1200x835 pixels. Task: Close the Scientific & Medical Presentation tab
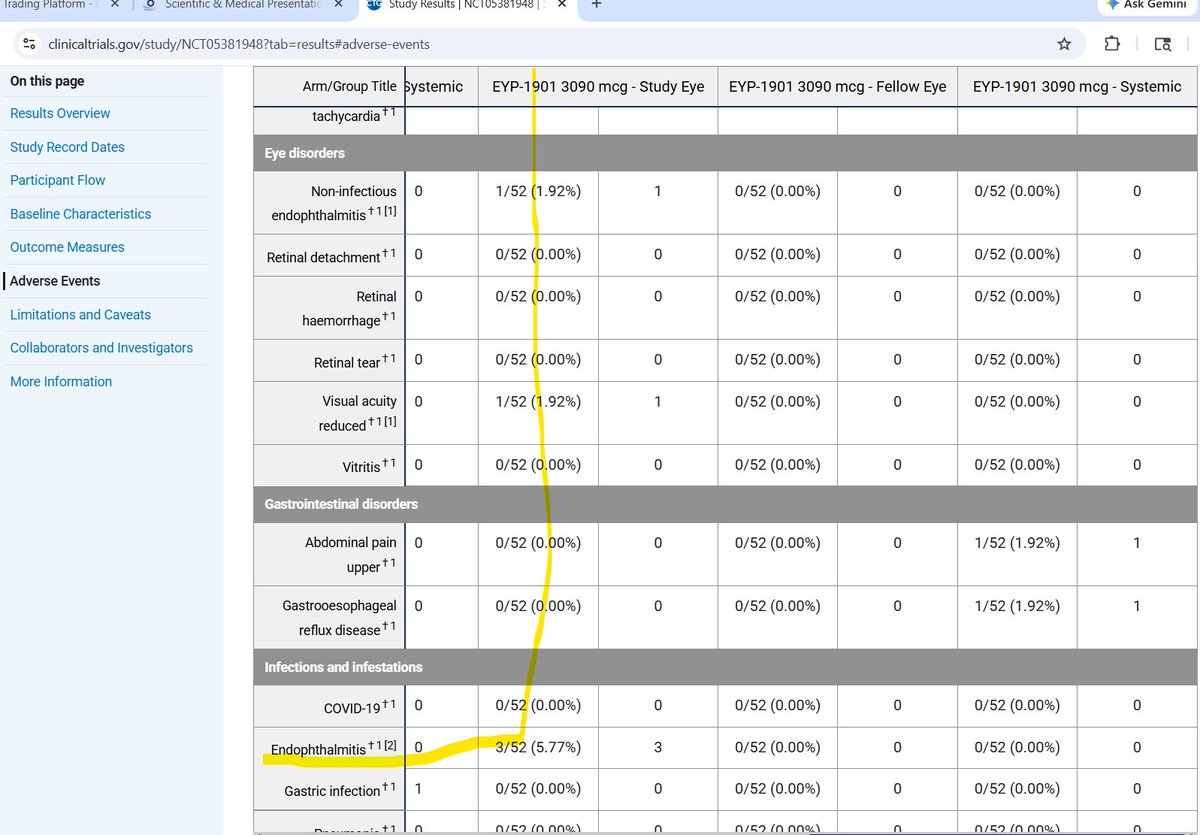click(x=338, y=5)
